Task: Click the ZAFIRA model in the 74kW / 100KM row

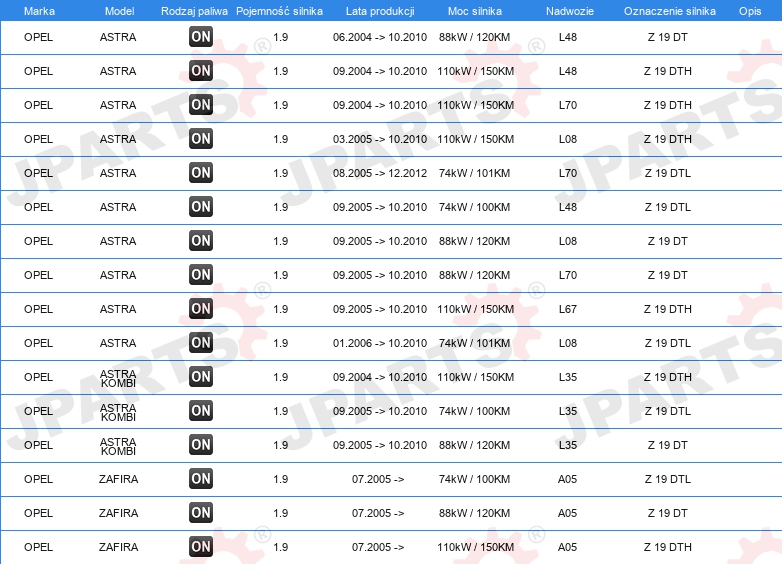Action: [x=118, y=479]
